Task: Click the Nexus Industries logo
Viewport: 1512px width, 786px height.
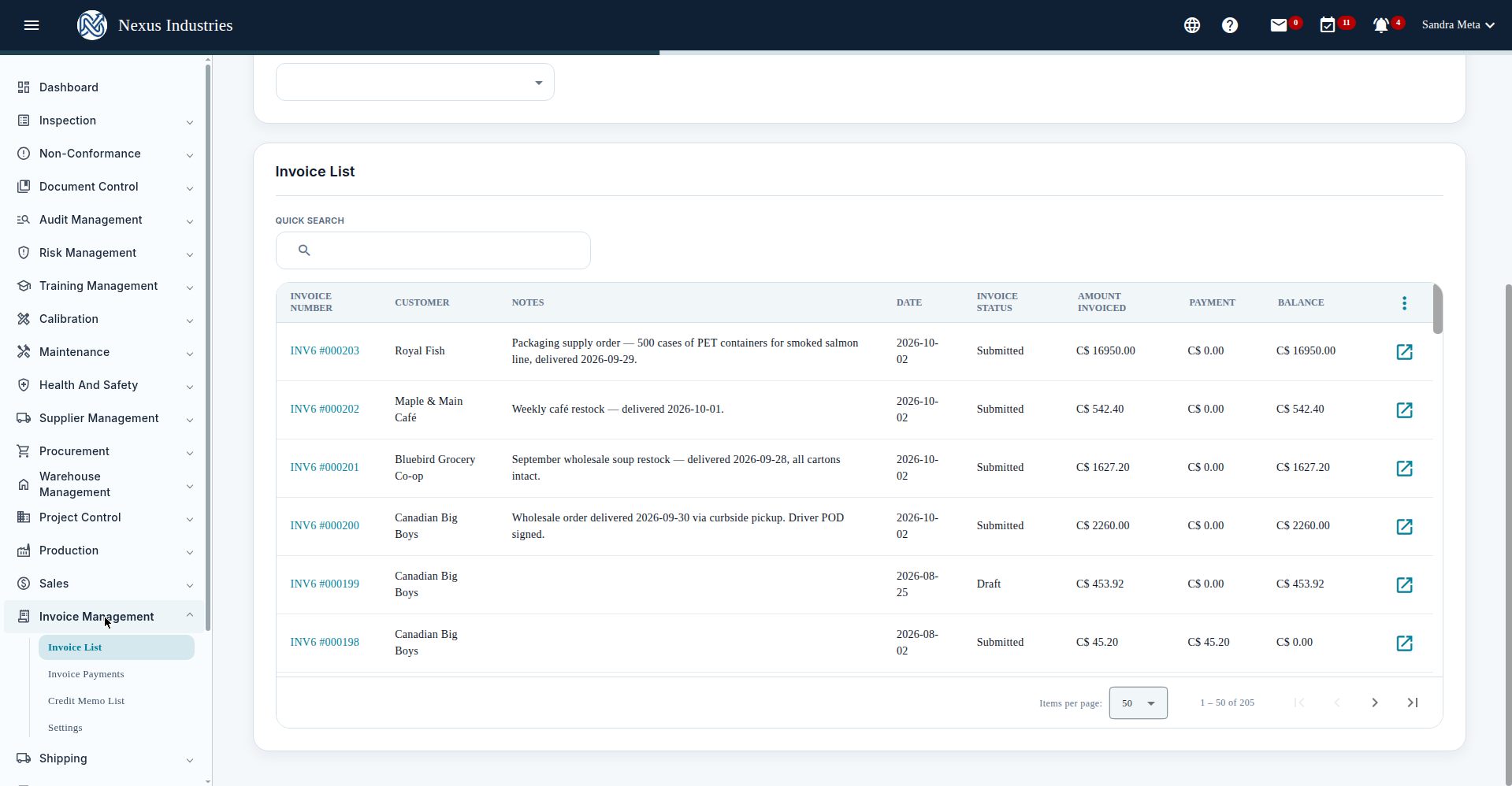Action: (x=92, y=25)
